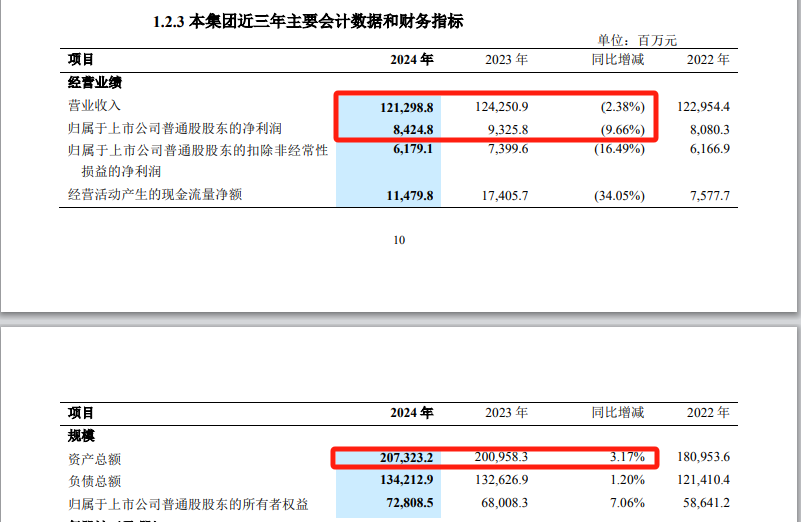Click the 11,479.8 operating cash flow

[x=410, y=196]
